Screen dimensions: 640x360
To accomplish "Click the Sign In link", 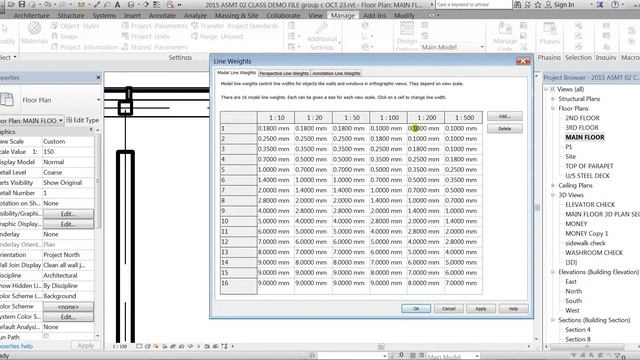I will tap(564, 4).
